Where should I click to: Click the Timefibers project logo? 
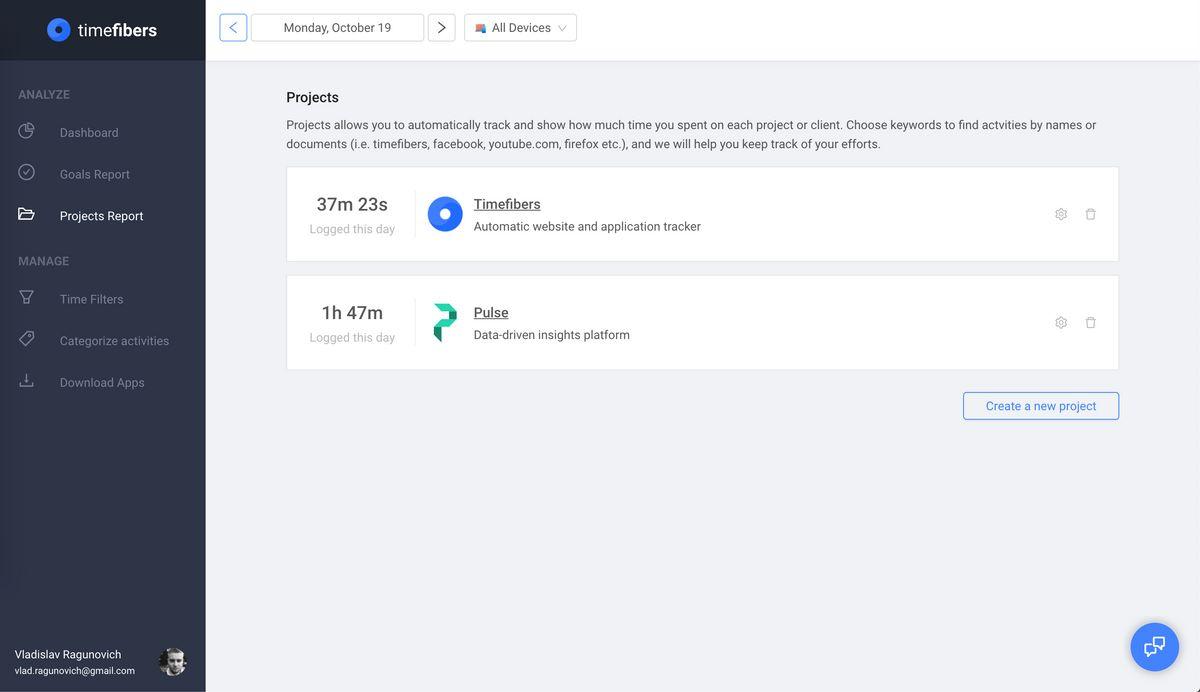[445, 214]
